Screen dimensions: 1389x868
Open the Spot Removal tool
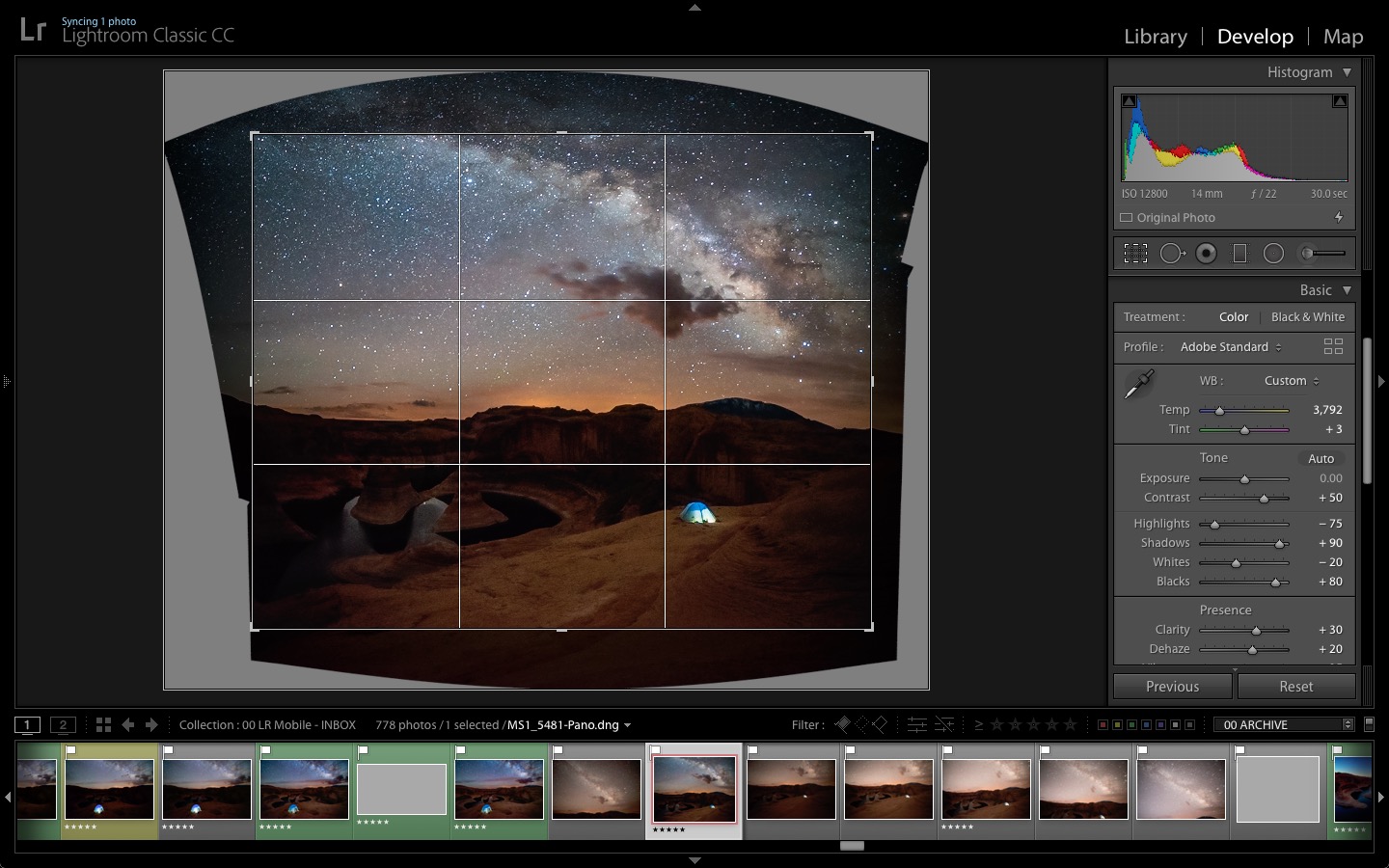[x=1173, y=253]
